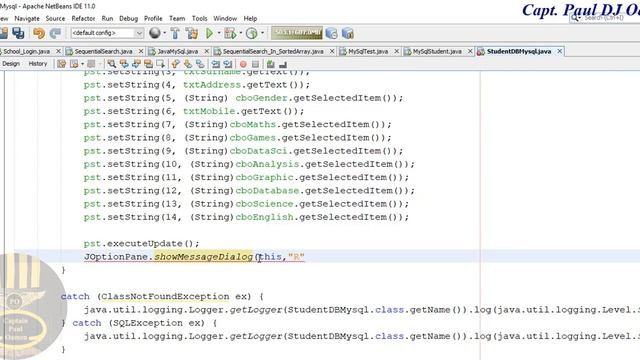Image resolution: width=640 pixels, height=360 pixels.
Task: Click the Back navigation icon in the editor toolbar
Action: pos(74,64)
